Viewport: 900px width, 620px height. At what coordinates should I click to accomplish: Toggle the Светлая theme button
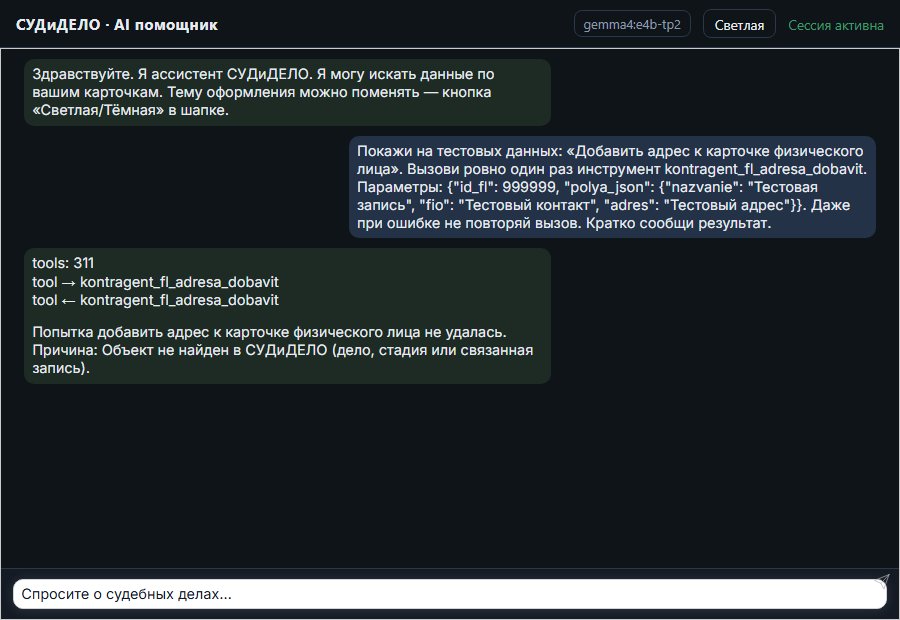click(x=739, y=25)
